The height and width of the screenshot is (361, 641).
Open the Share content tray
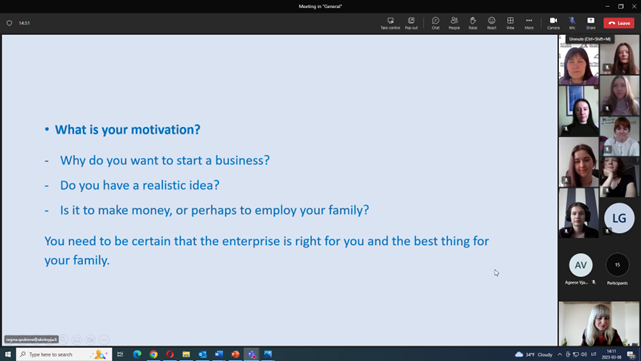[x=591, y=23]
